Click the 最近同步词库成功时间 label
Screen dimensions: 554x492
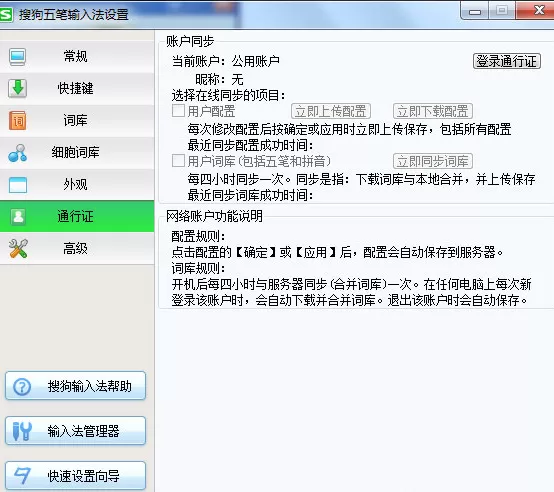[x=250, y=195]
